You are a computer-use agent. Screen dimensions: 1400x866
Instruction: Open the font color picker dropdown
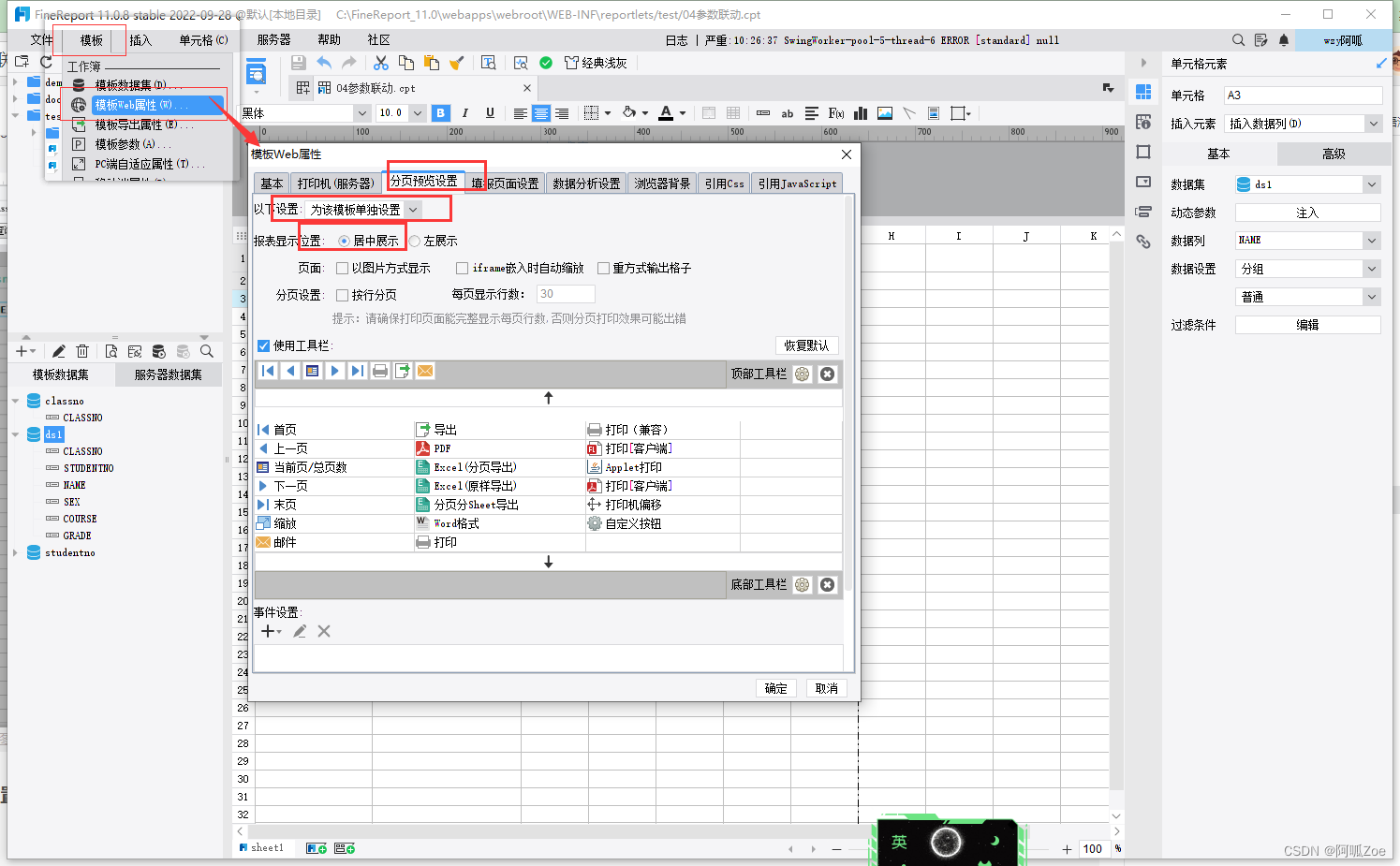[x=680, y=112]
